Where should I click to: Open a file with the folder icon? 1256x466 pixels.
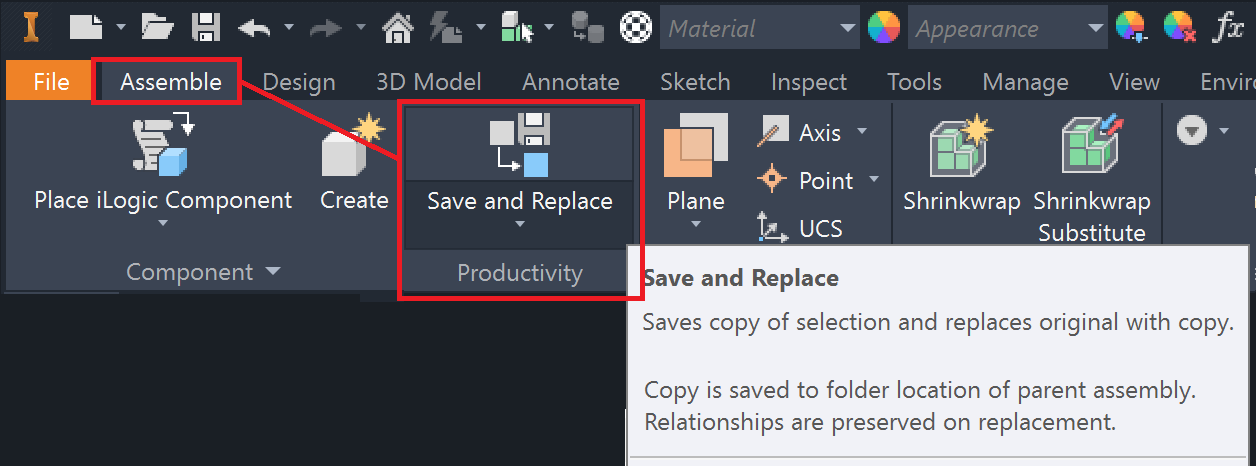click(x=158, y=27)
